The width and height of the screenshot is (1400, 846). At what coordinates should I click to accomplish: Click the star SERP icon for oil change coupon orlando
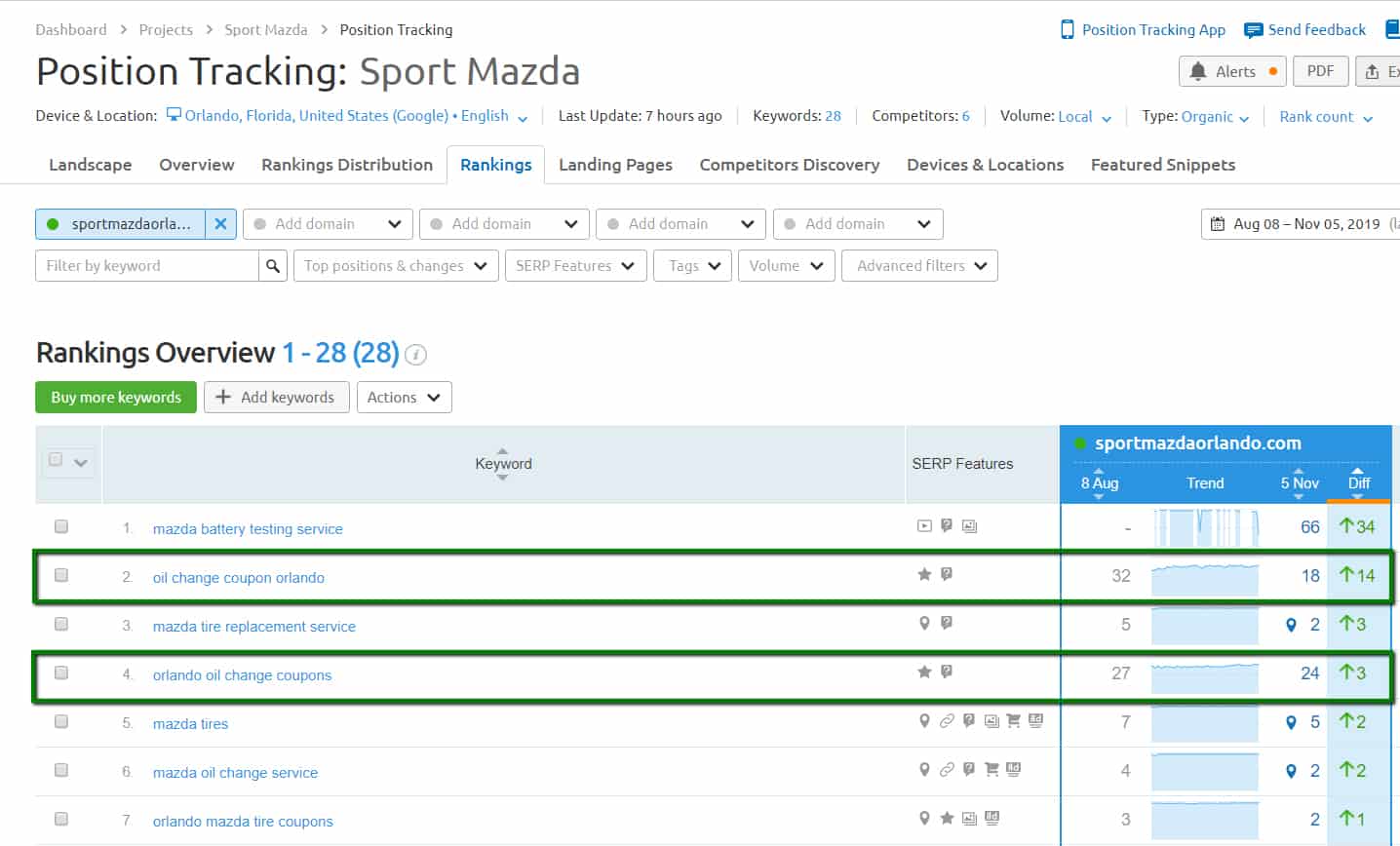point(924,575)
